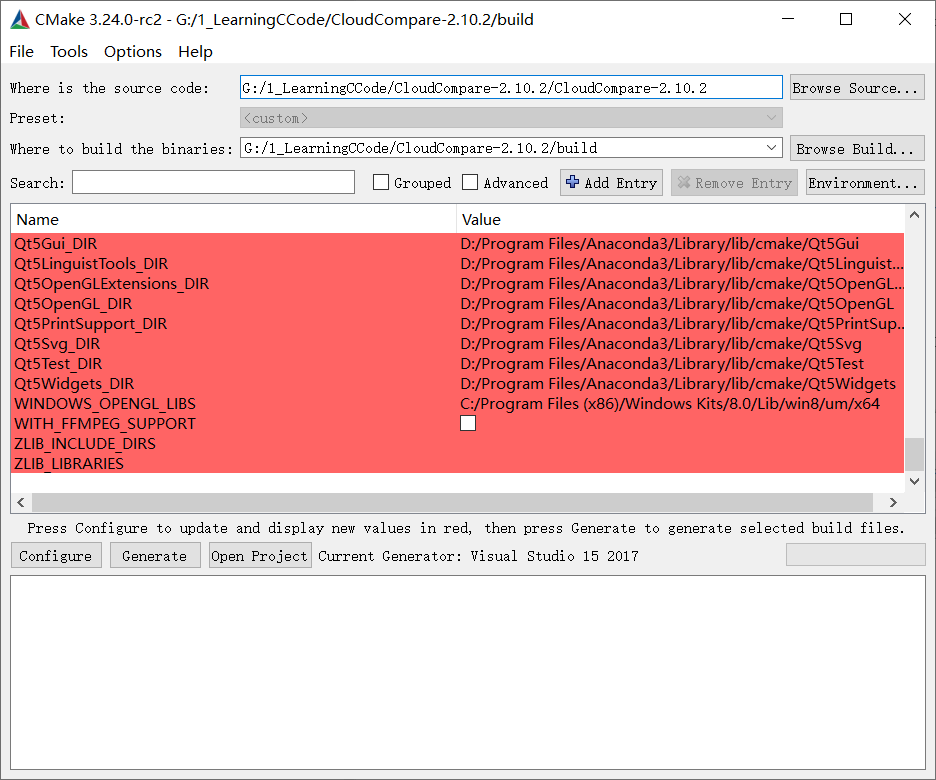Viewport: 936px width, 780px height.
Task: Click the Qt5Gui path value cell
Action: (x=660, y=243)
